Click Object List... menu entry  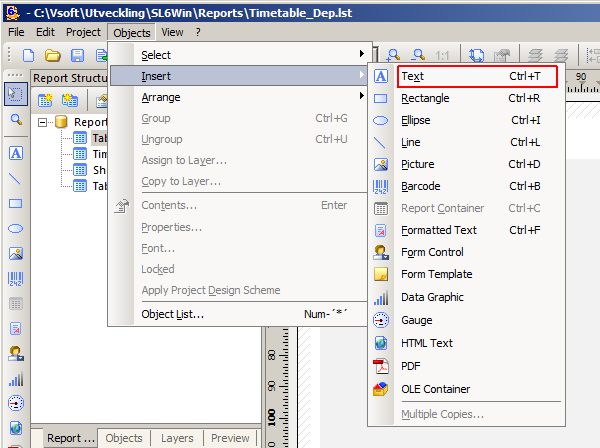[238, 314]
